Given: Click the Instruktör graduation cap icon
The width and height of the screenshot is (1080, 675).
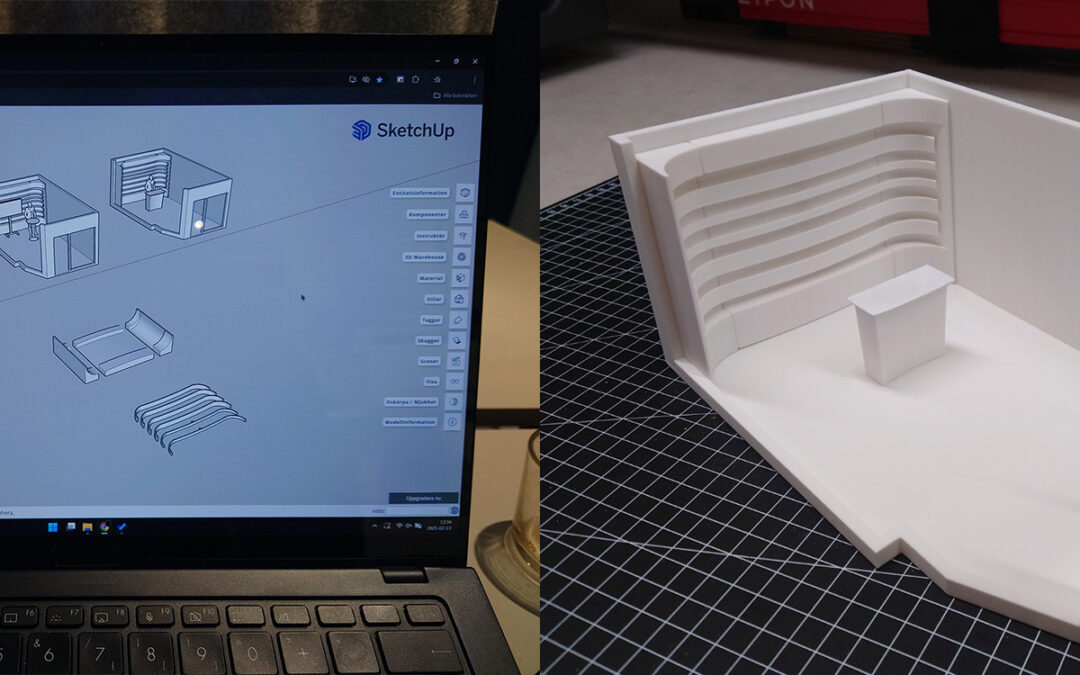Looking at the screenshot, I should click(462, 235).
